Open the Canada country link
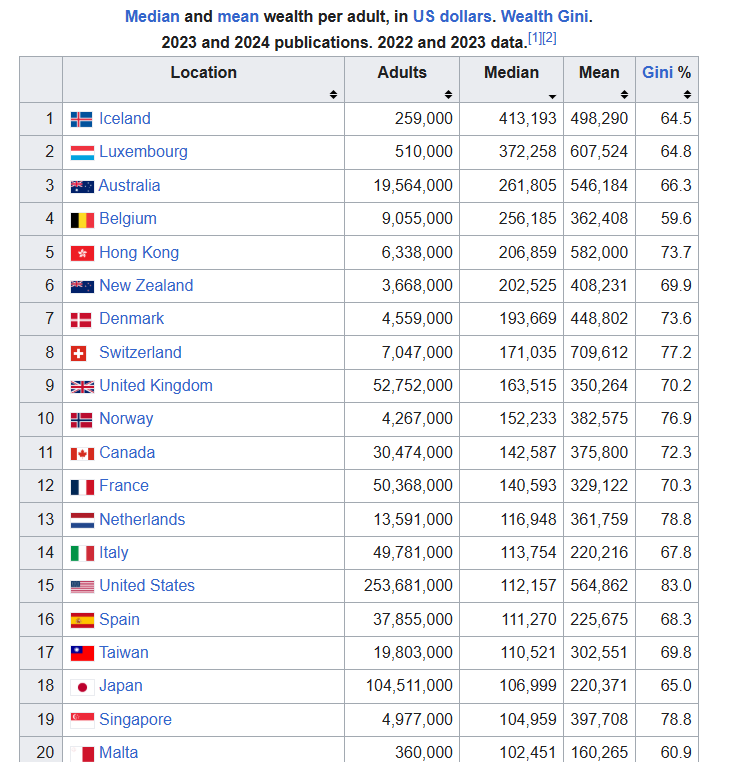Viewport: 736px width, 762px height. tap(127, 452)
